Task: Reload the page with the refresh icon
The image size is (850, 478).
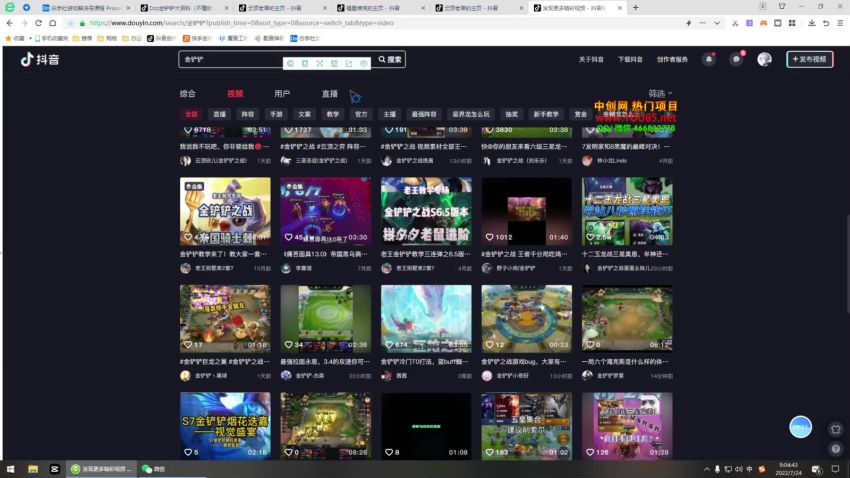Action: pyautogui.click(x=38, y=23)
